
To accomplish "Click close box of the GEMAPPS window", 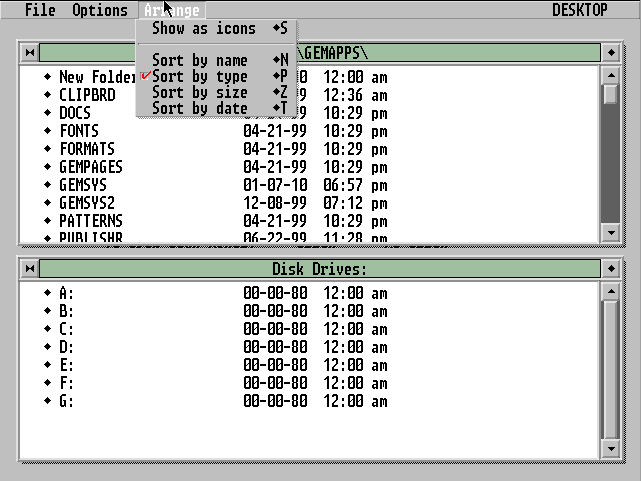I will click(29, 52).
